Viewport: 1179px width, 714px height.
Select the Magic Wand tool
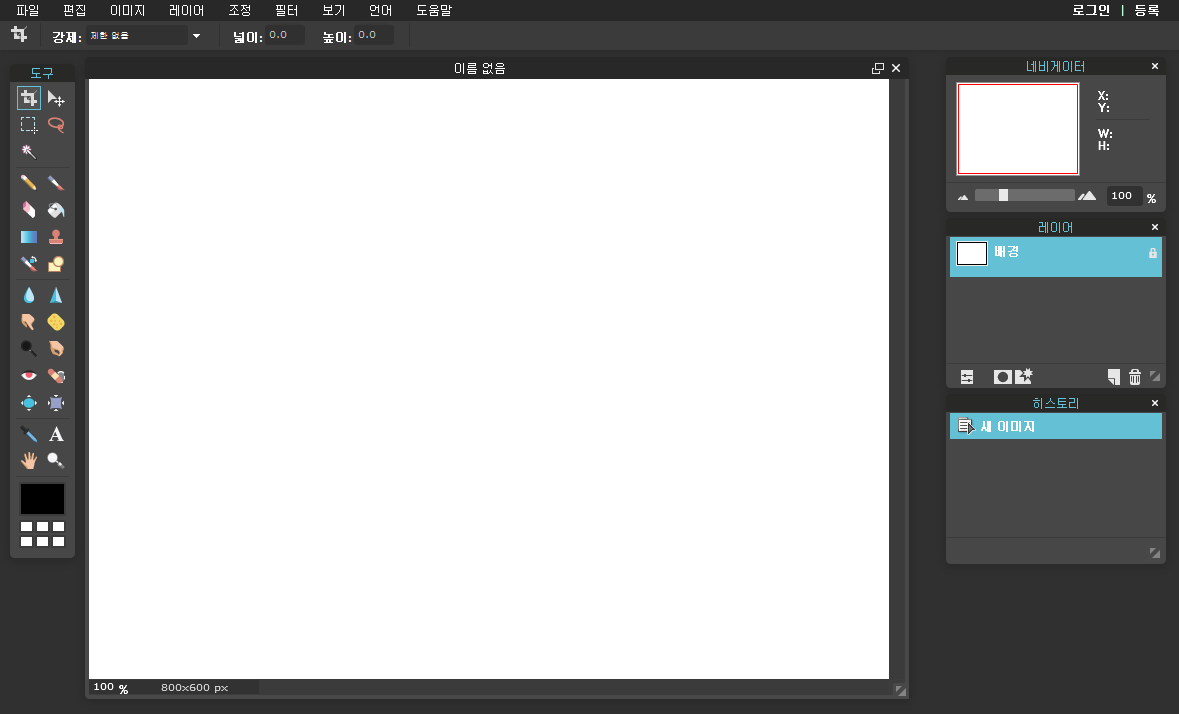(x=29, y=152)
